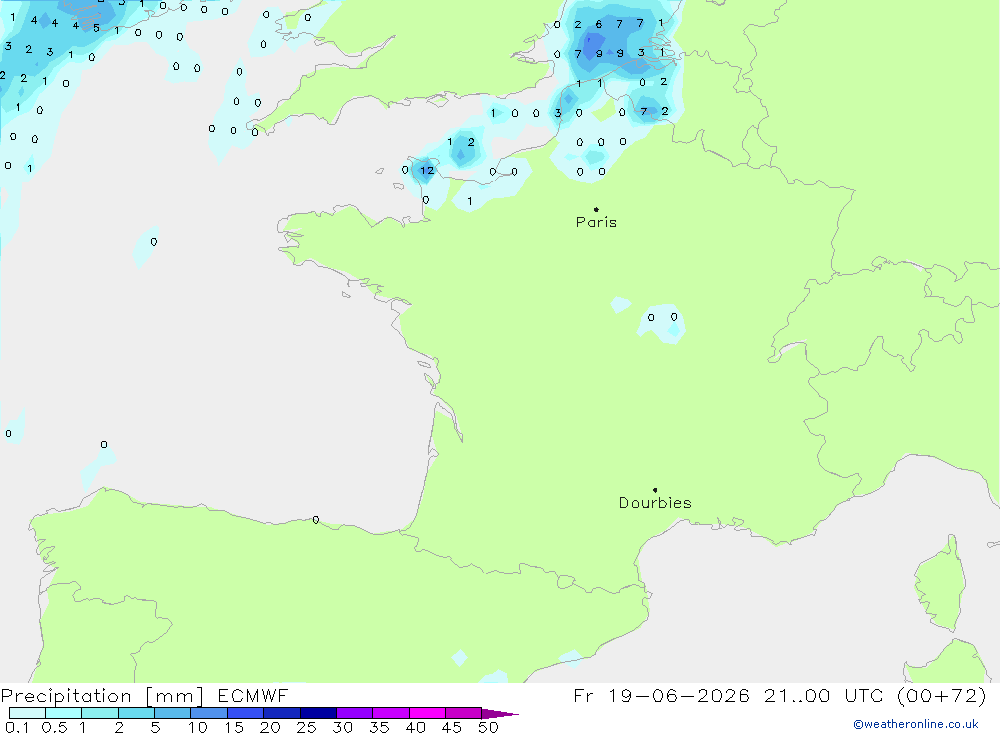This screenshot has height=733, width=1000.
Task: Pick the magenta legend swatch for 40–45 mm
Action: (x=427, y=713)
